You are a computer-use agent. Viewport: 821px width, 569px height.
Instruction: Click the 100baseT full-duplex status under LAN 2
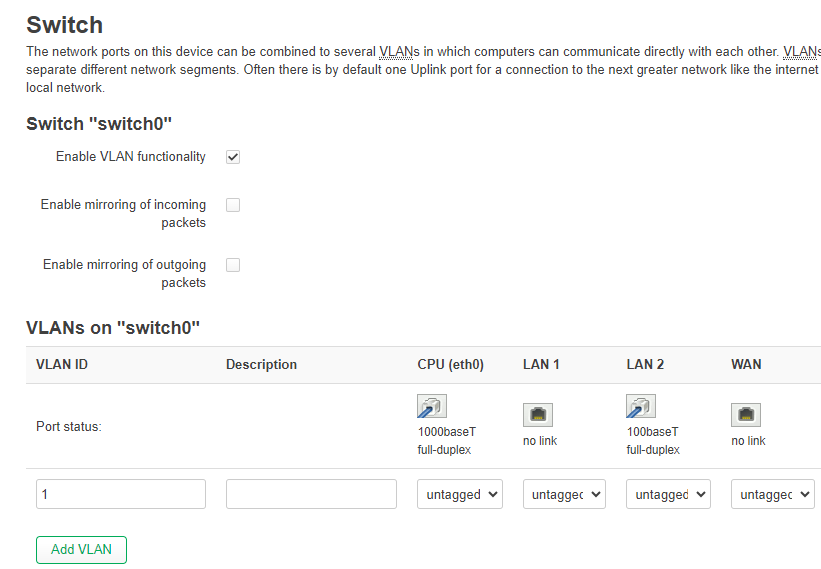click(x=653, y=441)
